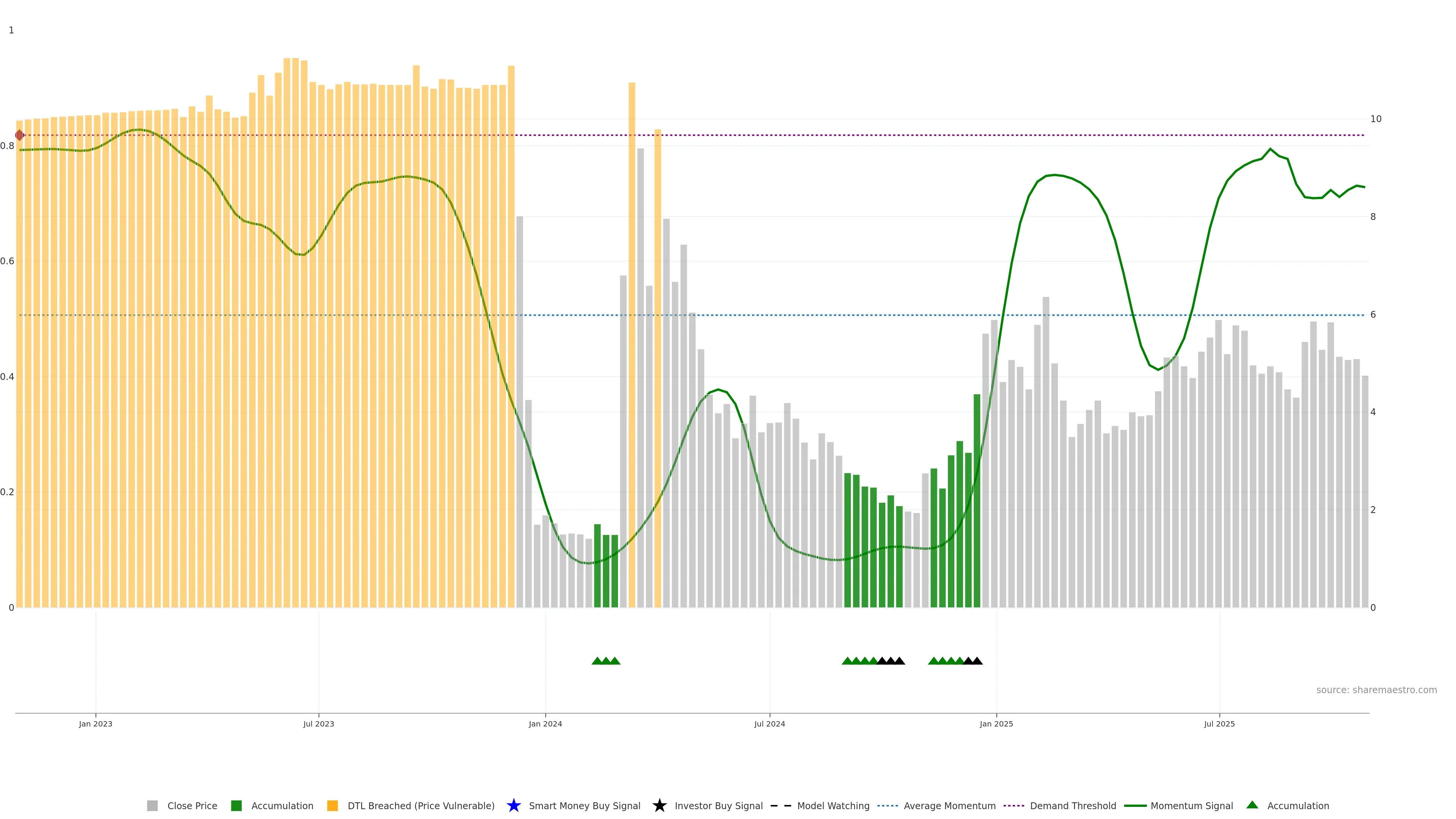Click the dashed Model Watching legend symbol
Screen dimensions: 1456x819
pyautogui.click(x=781, y=805)
